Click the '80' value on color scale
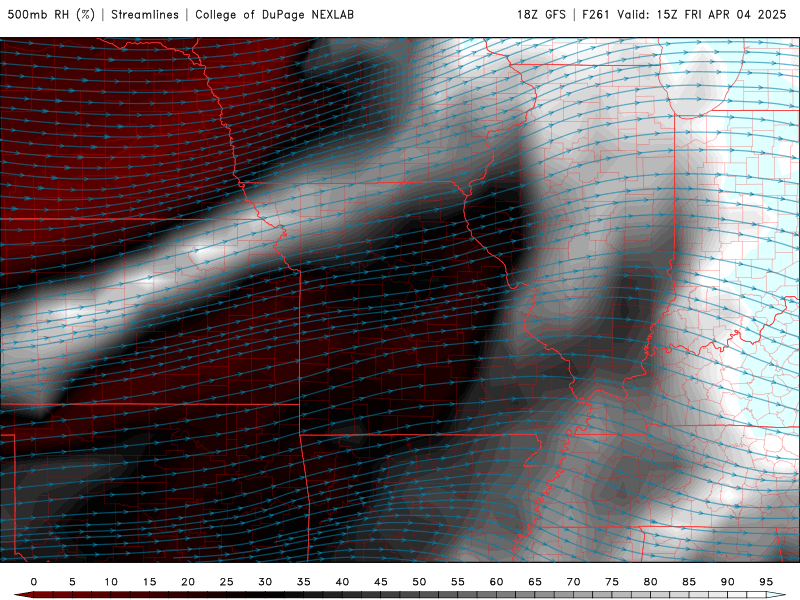This screenshot has width=800, height=600. (x=650, y=582)
